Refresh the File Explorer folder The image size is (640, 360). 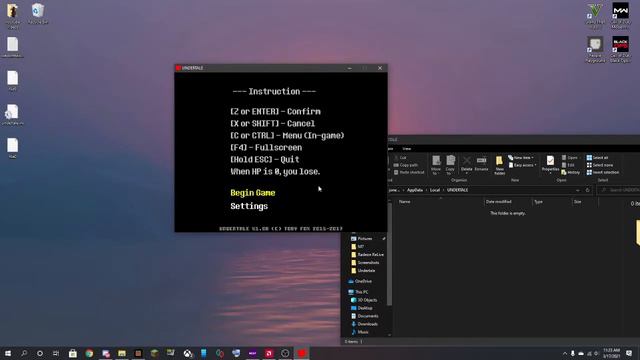point(588,190)
